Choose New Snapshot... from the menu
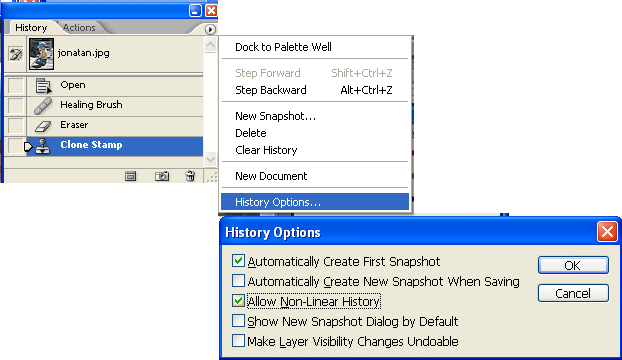This screenshot has height=360, width=622. 315,116
